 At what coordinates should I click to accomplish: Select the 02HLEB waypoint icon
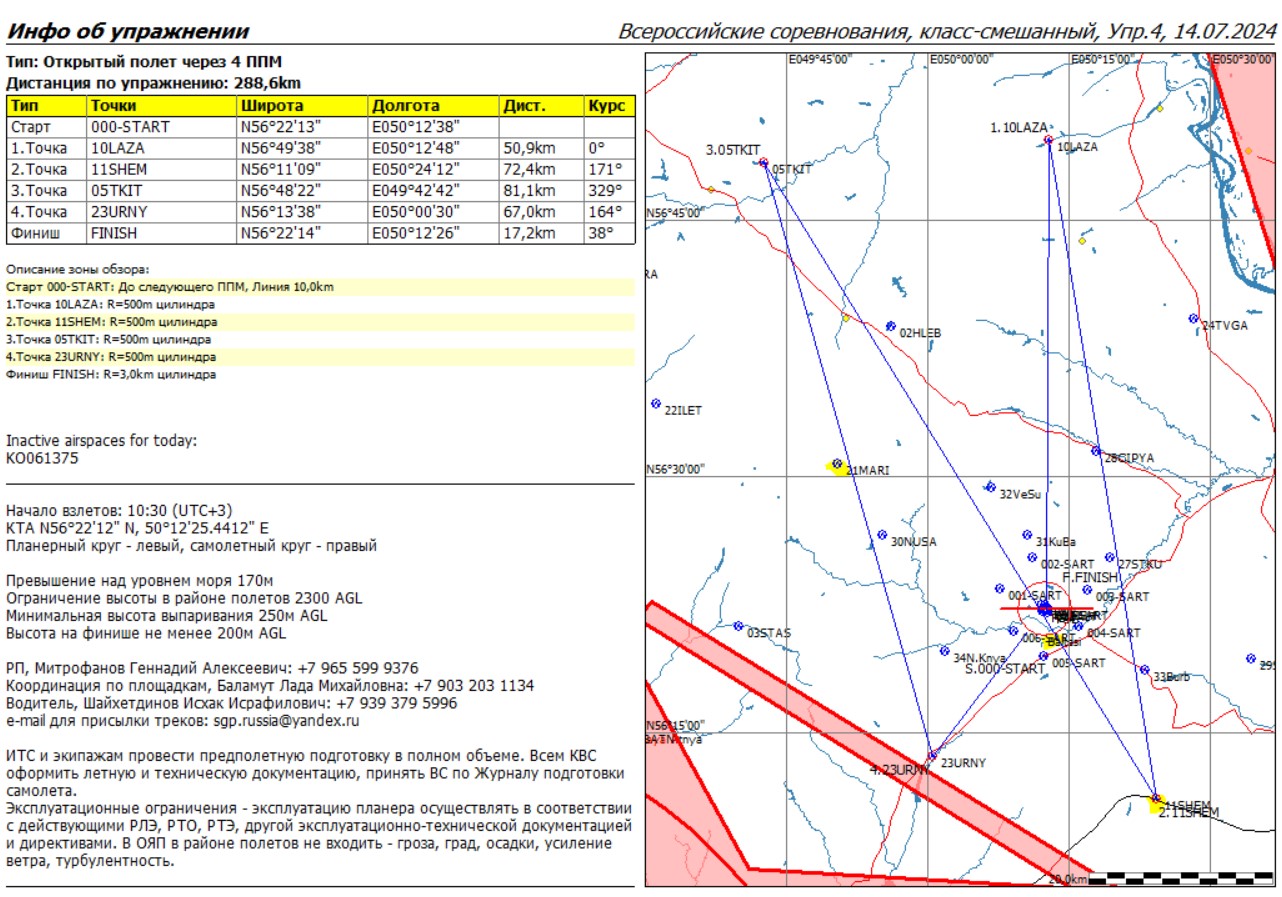[890, 326]
